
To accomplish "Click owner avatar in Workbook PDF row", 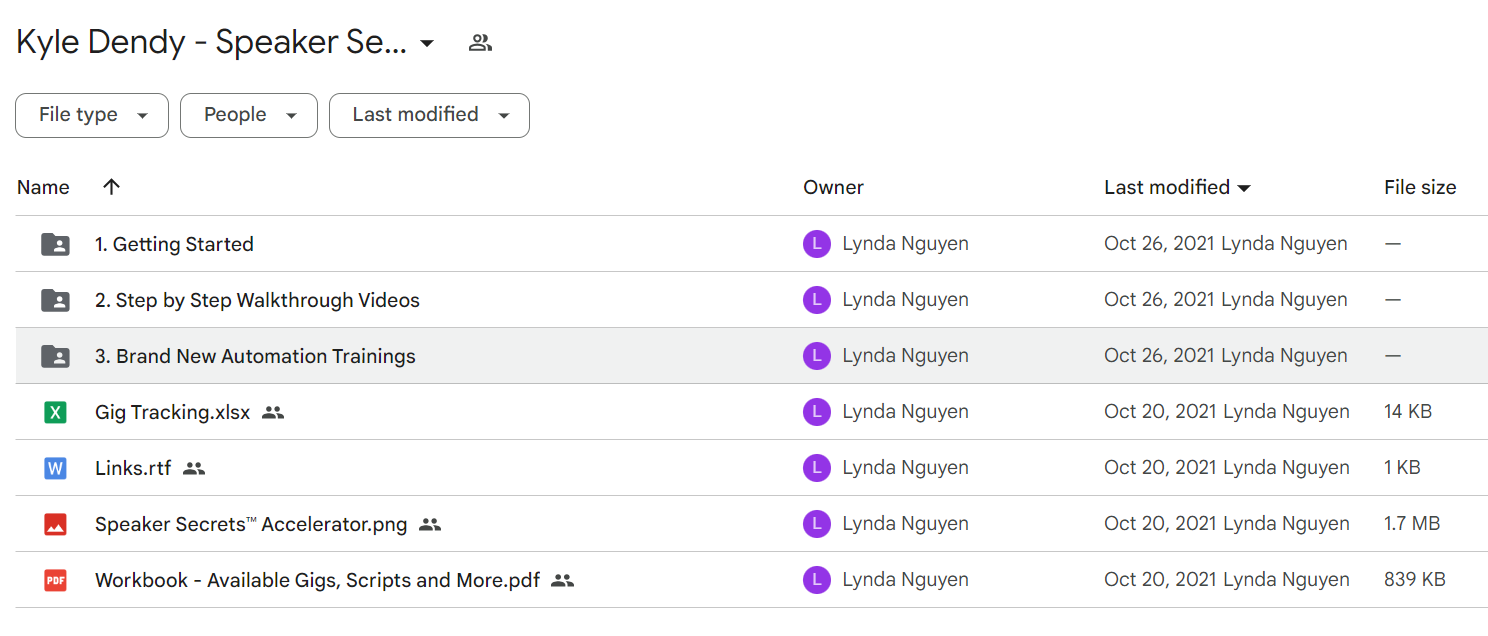I will (x=817, y=580).
